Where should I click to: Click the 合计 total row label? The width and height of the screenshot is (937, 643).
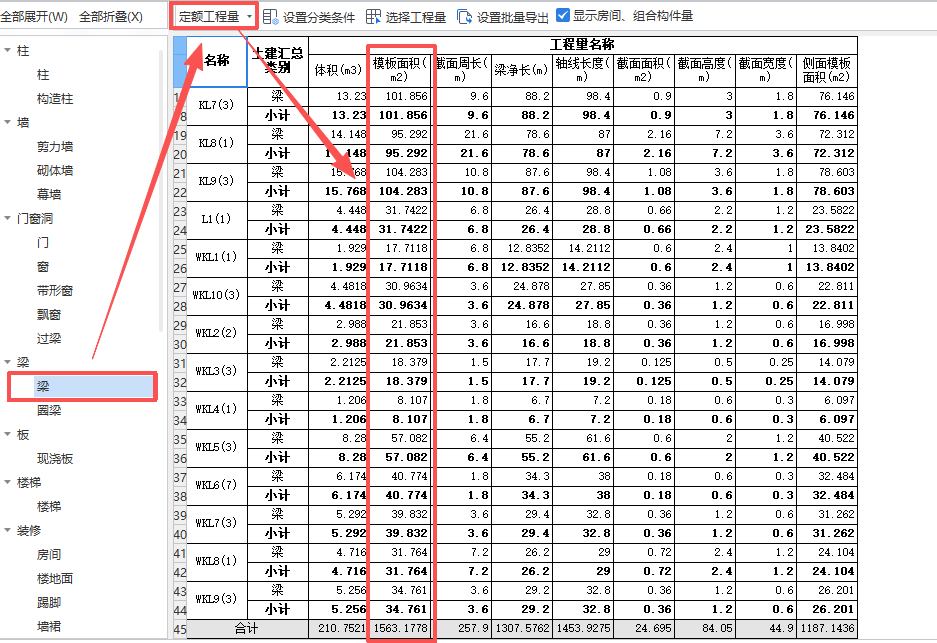point(247,629)
